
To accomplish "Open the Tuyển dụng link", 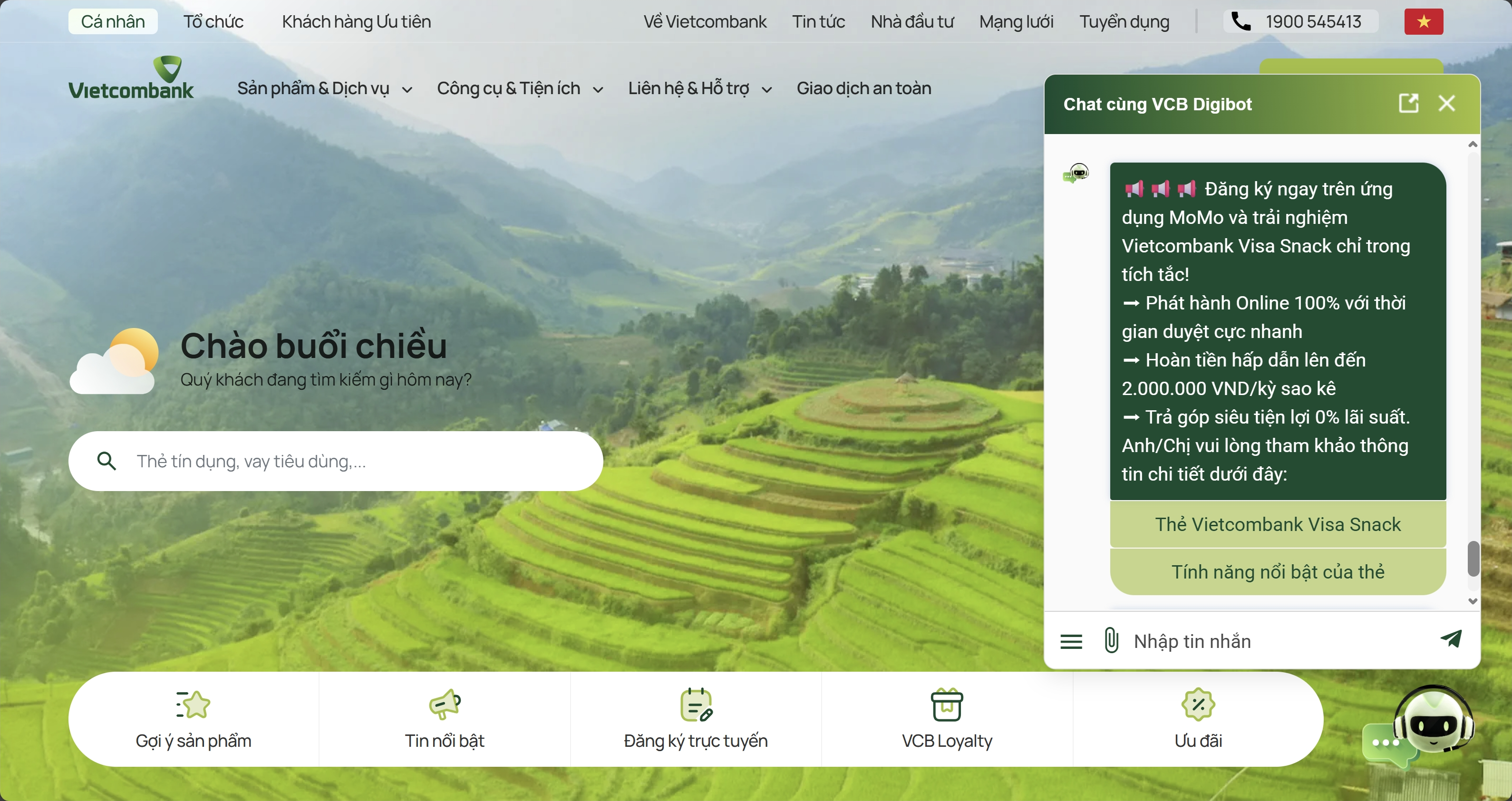I will (1124, 22).
